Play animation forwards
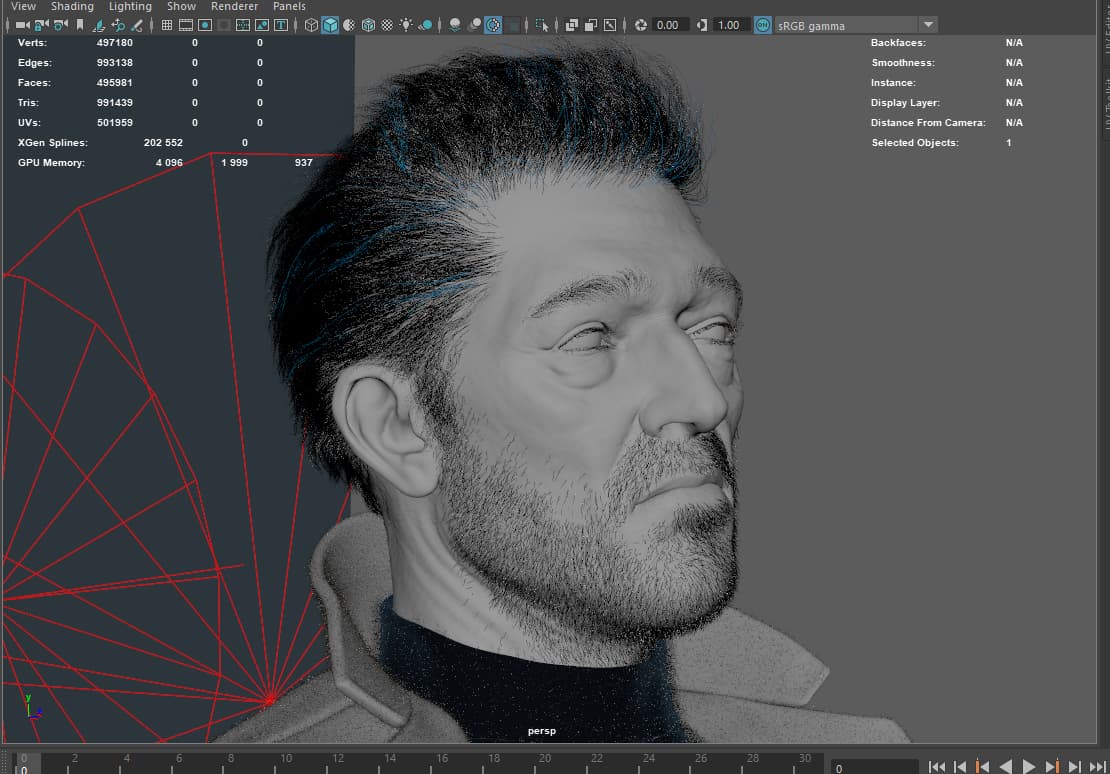Image resolution: width=1110 pixels, height=774 pixels. [x=1029, y=767]
